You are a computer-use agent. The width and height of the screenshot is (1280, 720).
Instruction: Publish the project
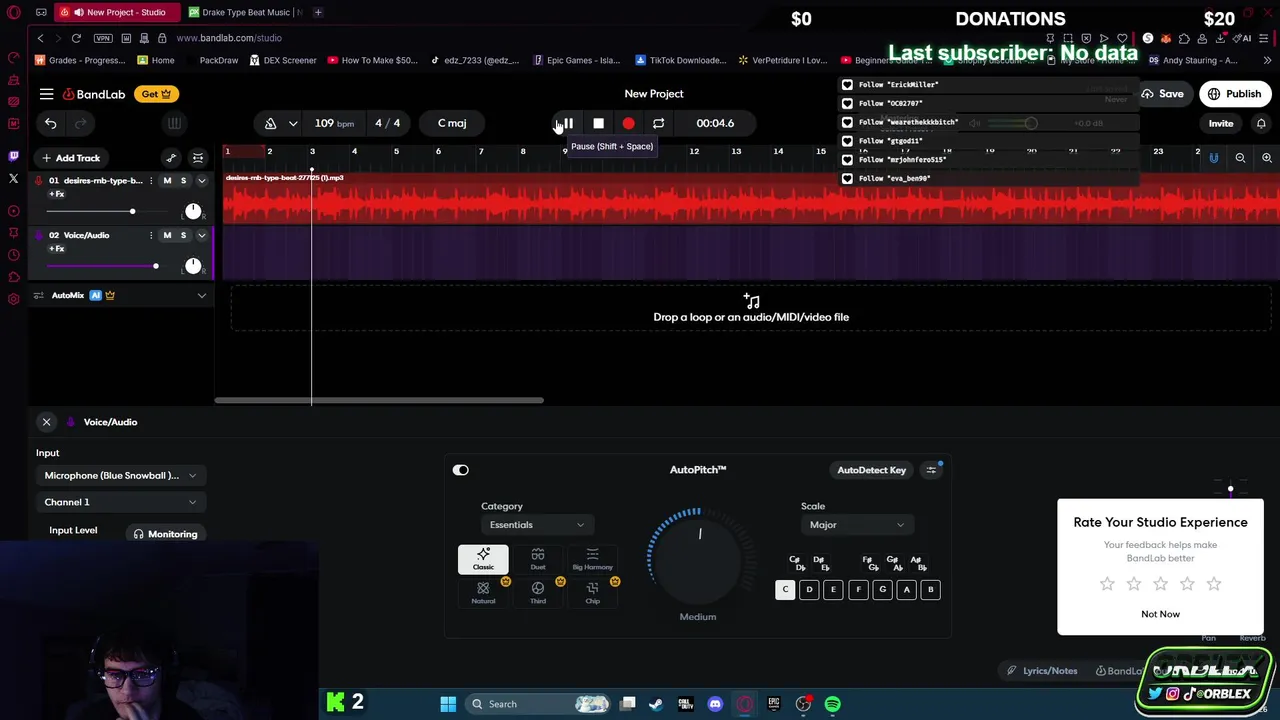[1234, 94]
